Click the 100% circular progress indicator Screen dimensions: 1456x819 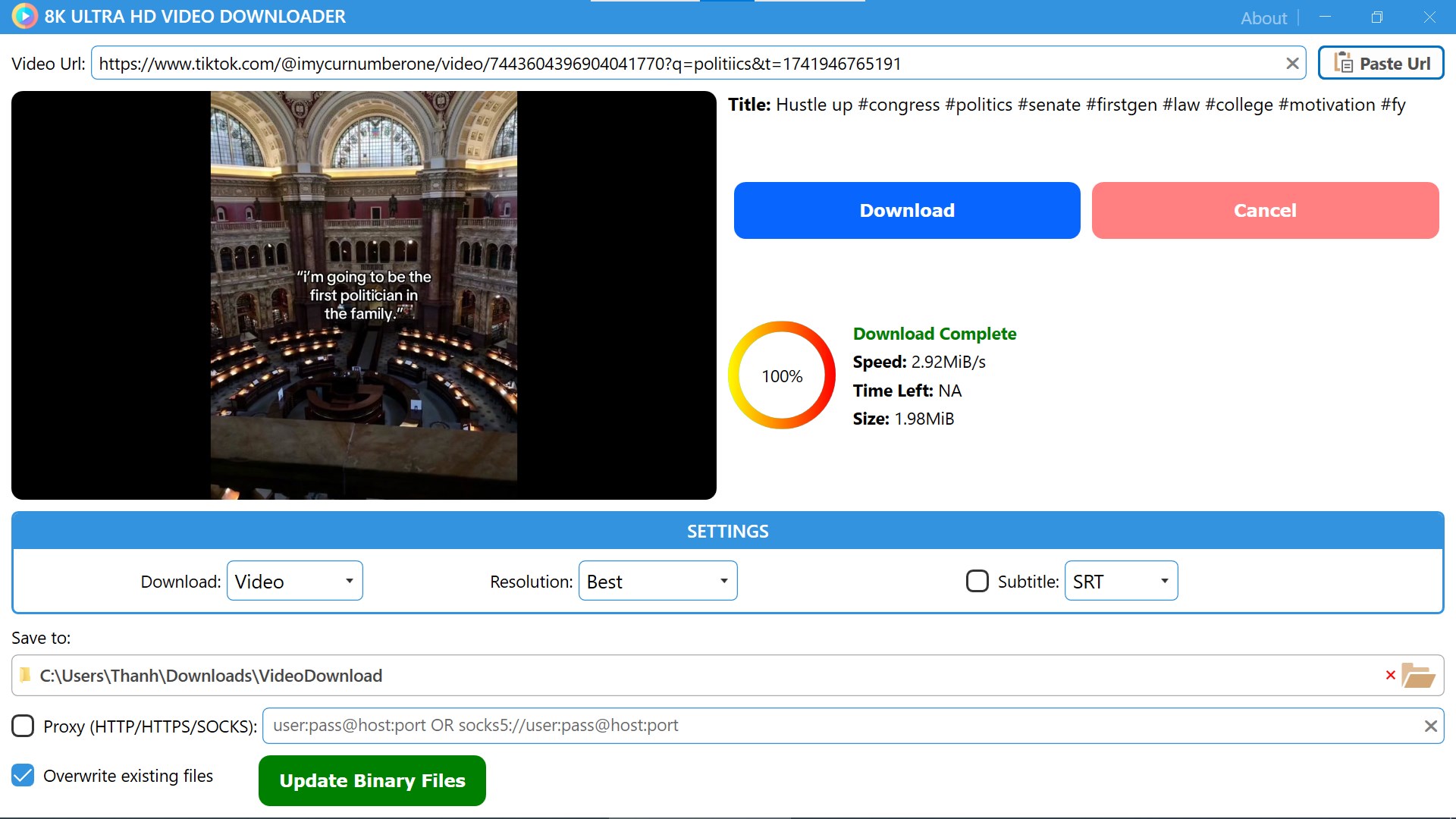point(782,375)
